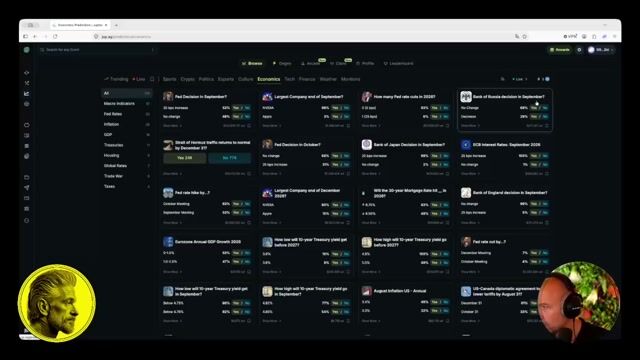This screenshot has width=640, height=360.
Task: Select Housing subcategory
Action: (x=127, y=156)
